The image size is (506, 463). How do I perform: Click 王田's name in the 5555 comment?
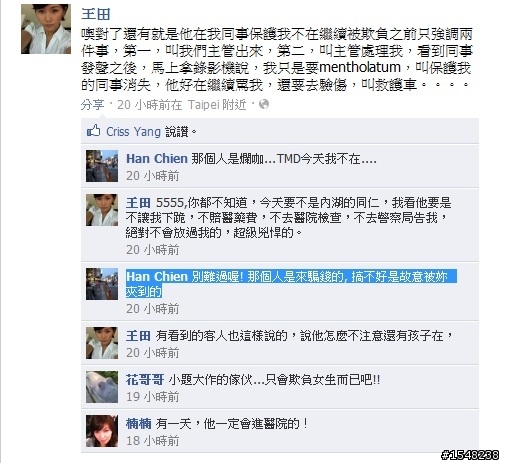click(138, 203)
